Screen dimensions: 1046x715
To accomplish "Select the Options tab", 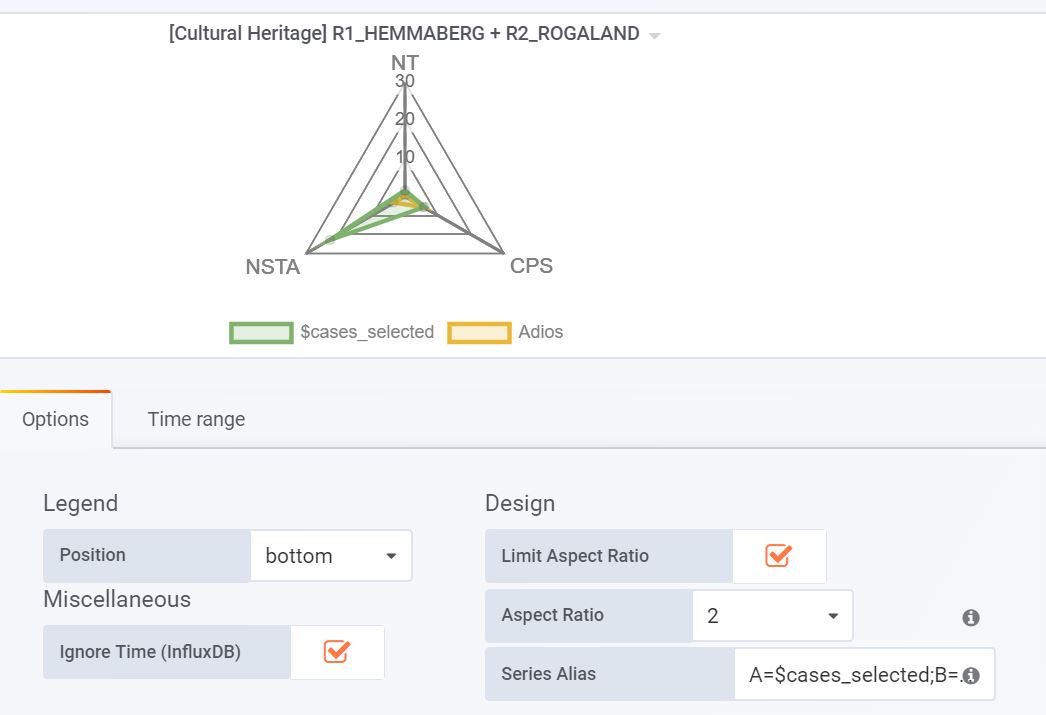I will (x=55, y=419).
